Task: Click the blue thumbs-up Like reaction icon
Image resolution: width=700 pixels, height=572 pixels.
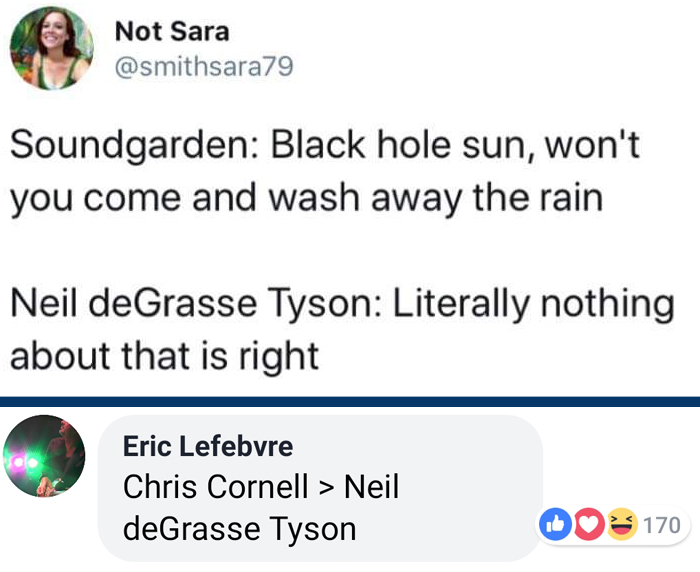Action: point(555,523)
